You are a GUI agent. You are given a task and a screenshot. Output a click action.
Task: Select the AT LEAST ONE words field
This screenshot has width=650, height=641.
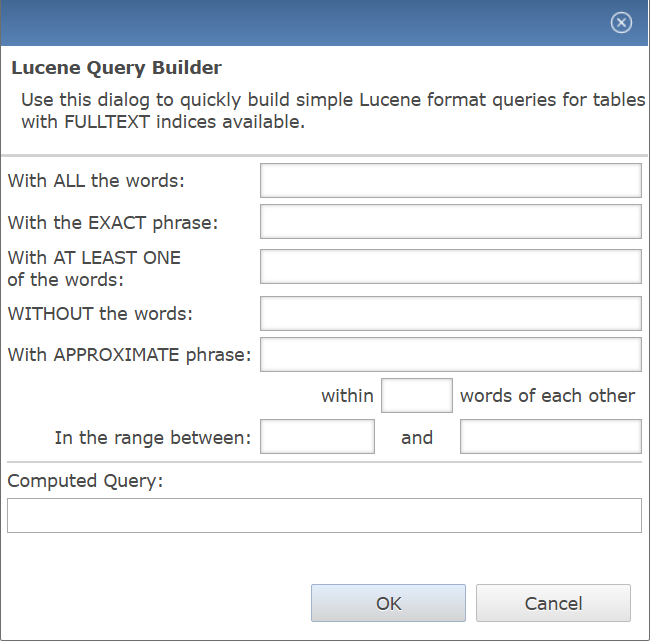[451, 267]
